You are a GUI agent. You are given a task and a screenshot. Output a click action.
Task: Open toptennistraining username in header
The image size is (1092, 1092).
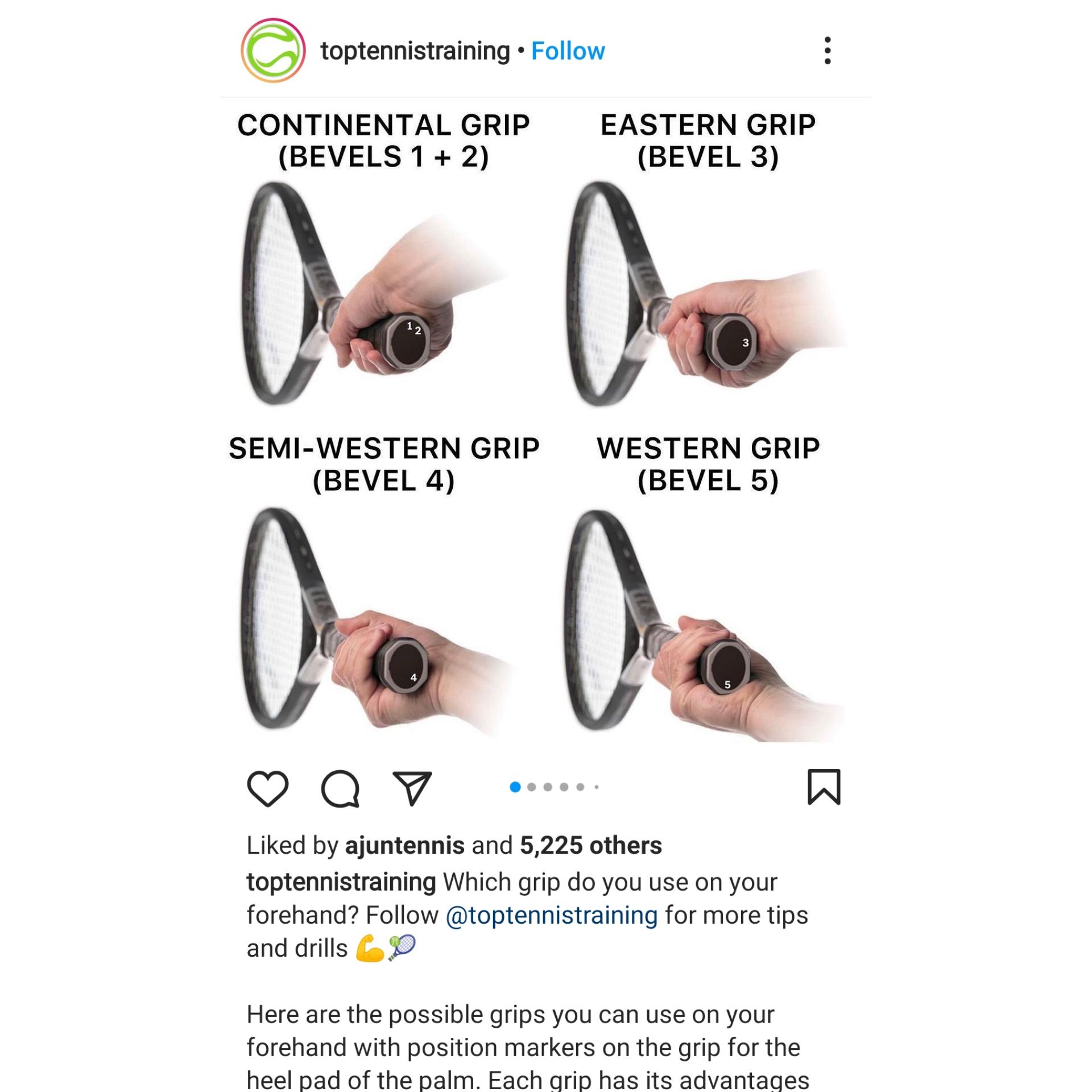point(415,51)
